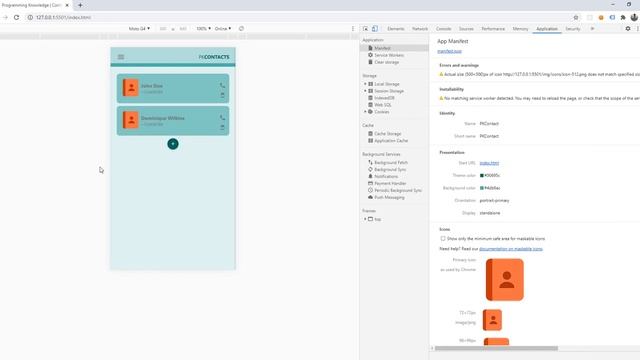
Task: Delete the contact listed below John Doe
Action: point(222,127)
